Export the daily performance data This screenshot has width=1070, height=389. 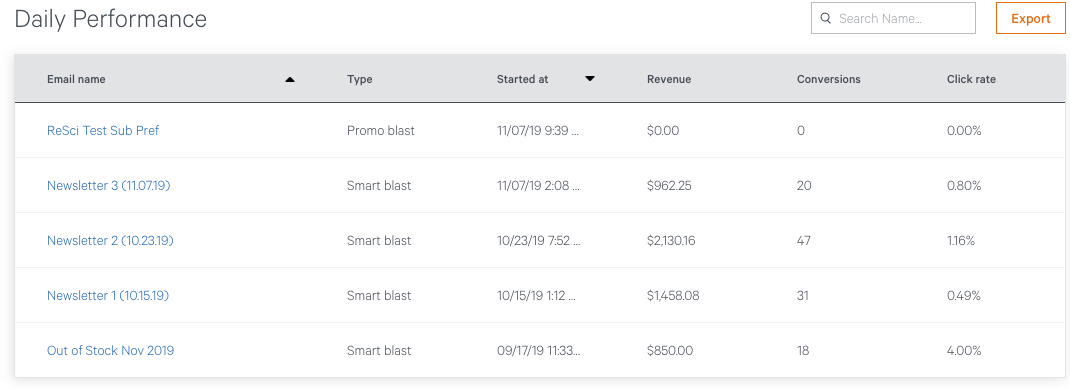pos(1030,18)
